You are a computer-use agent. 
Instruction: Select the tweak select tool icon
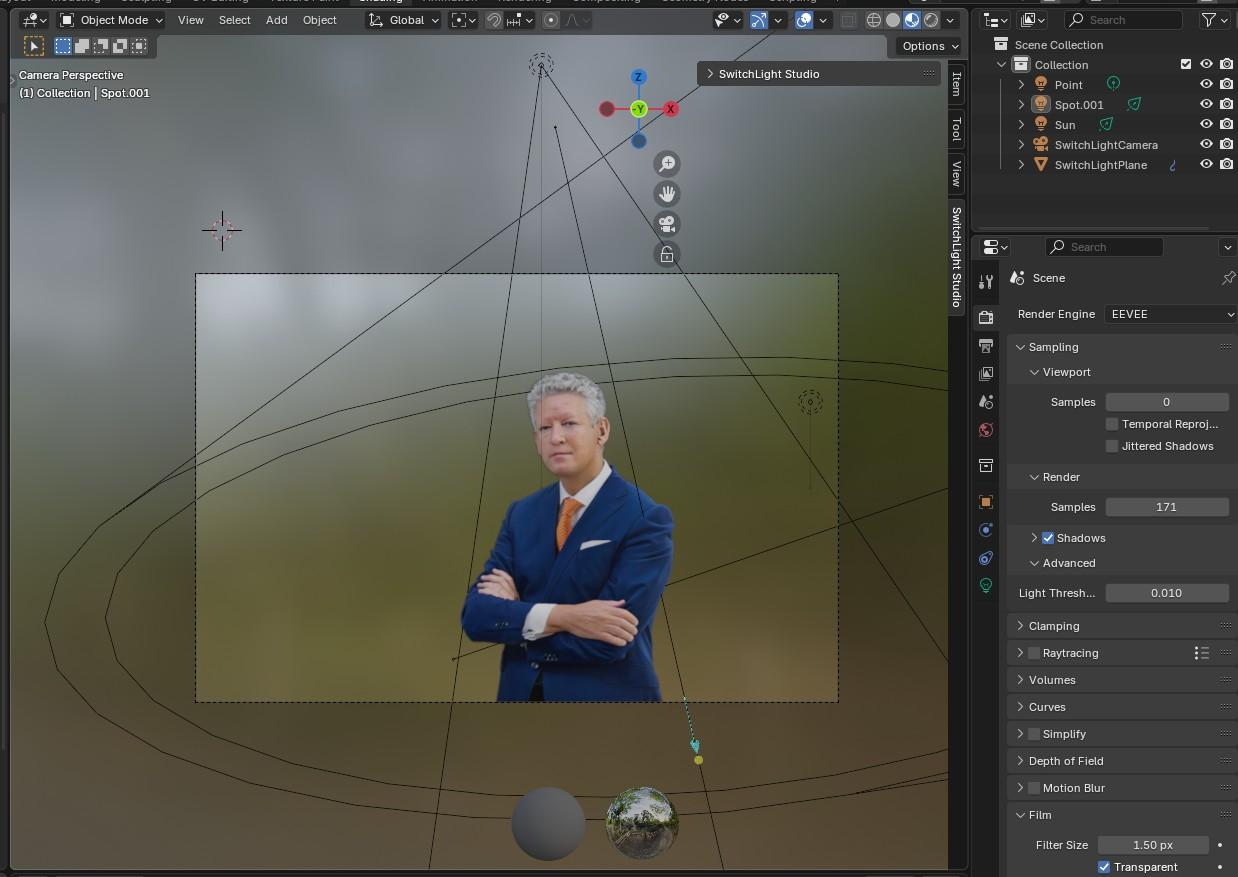(34, 46)
